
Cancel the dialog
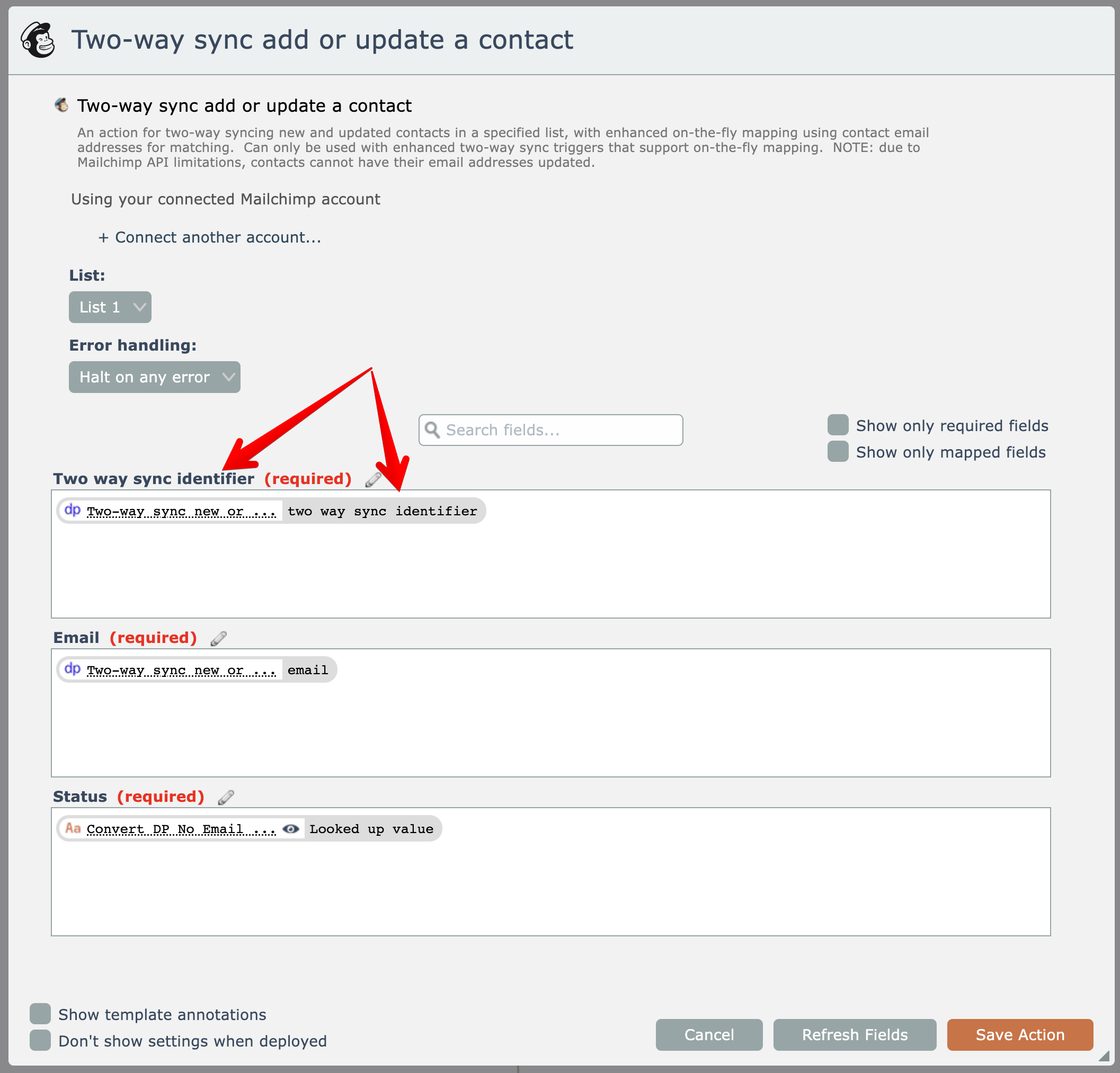point(708,1035)
